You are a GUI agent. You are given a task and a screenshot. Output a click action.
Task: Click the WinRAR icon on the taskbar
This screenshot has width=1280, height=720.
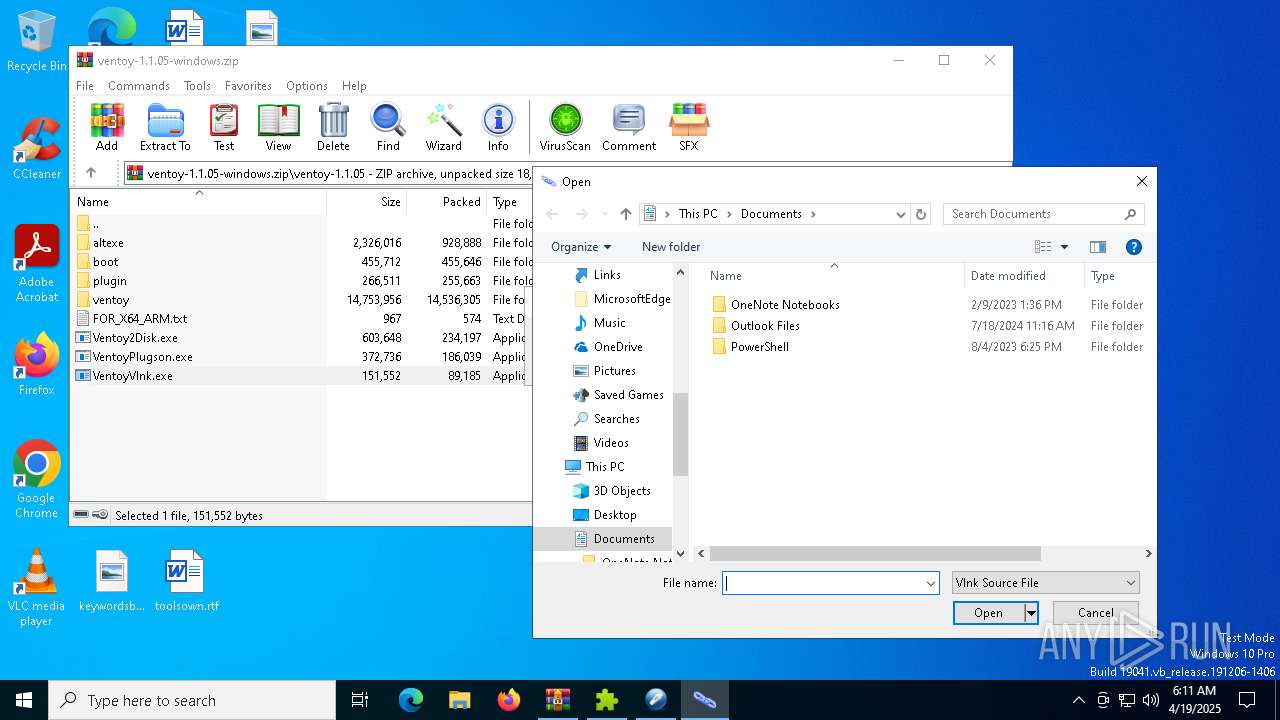pos(557,700)
